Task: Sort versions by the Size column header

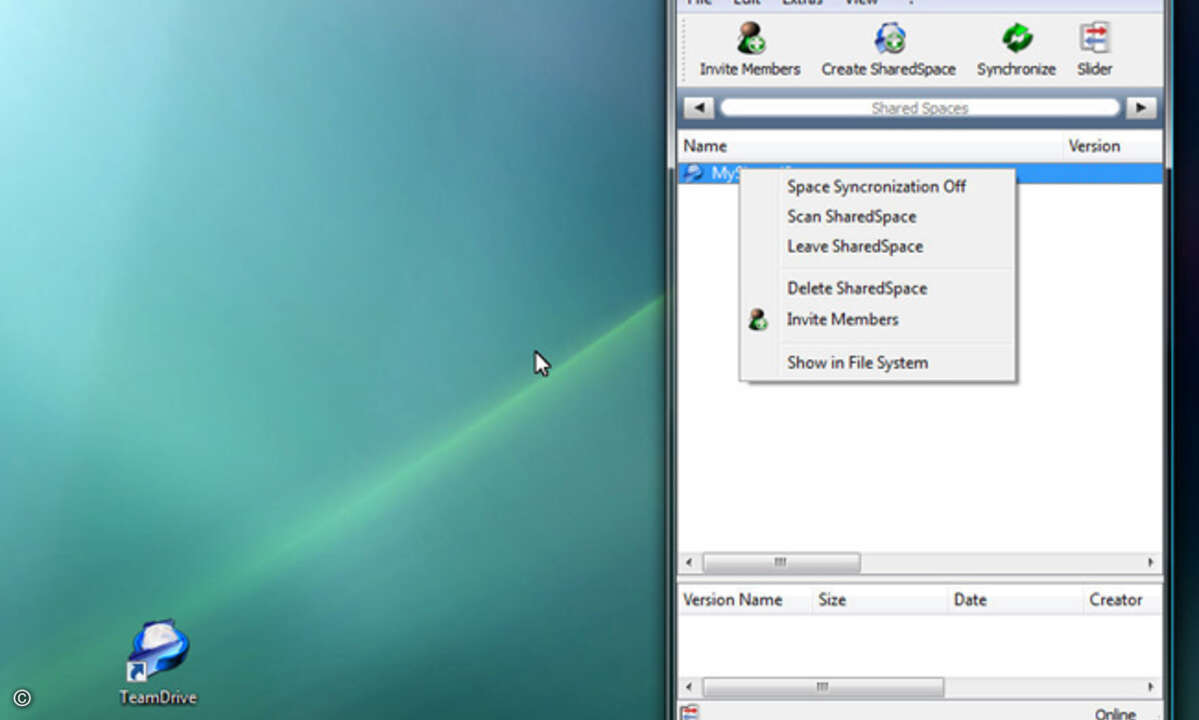Action: [879, 600]
